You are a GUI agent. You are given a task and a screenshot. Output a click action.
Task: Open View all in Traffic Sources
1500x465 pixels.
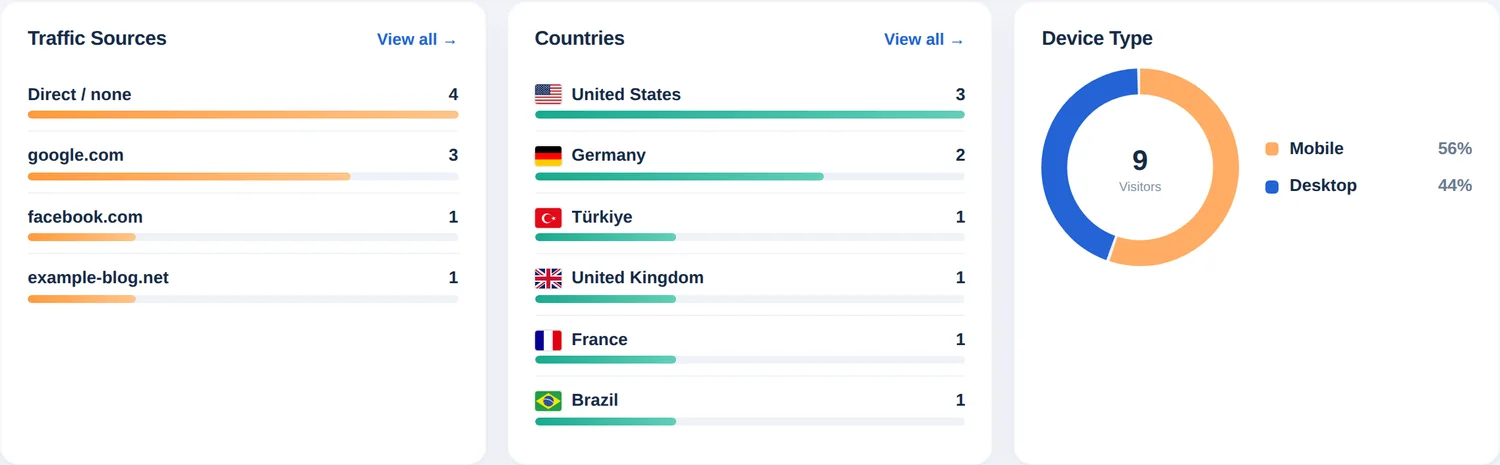[417, 40]
